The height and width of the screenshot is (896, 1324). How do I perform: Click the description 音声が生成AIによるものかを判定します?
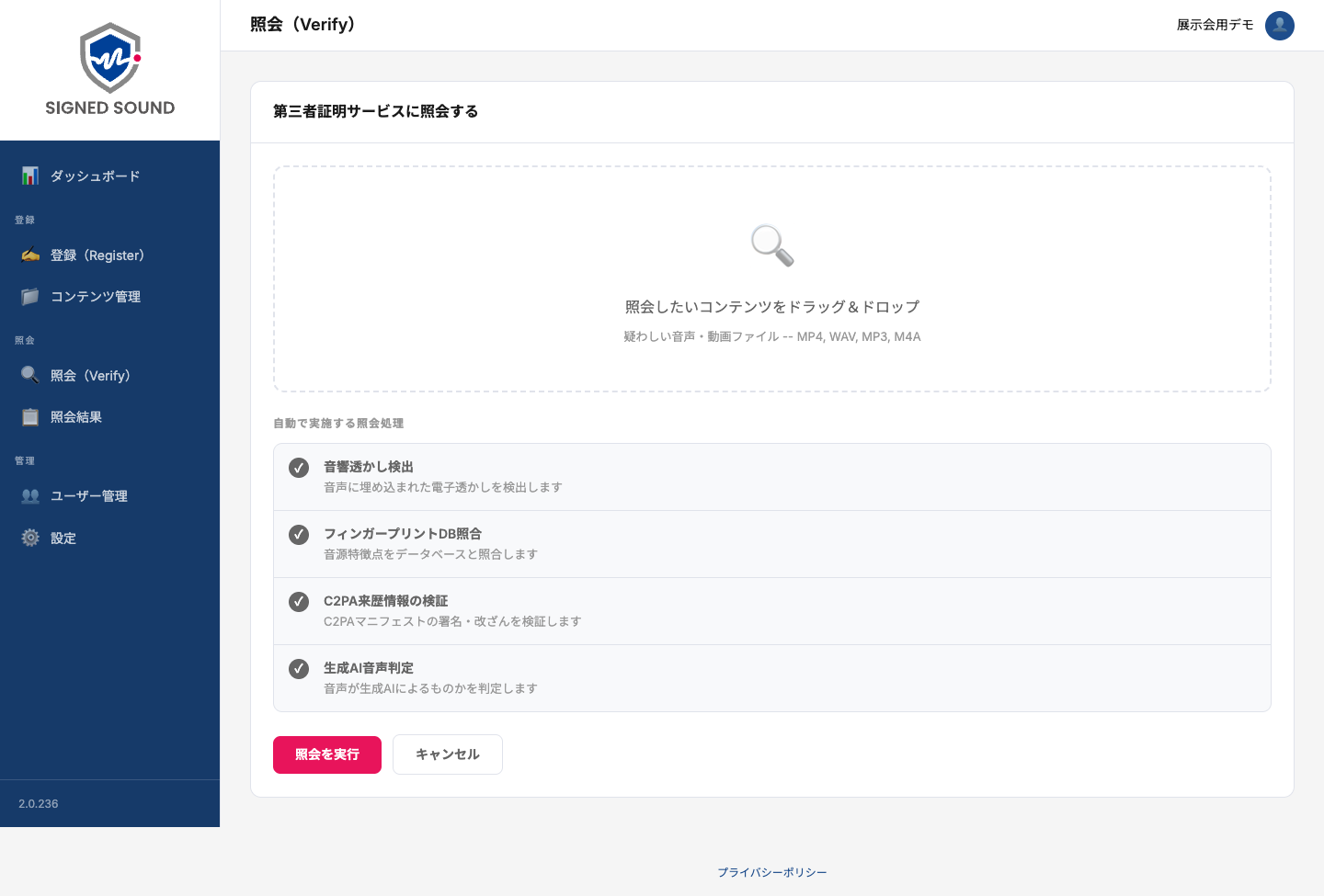click(431, 688)
